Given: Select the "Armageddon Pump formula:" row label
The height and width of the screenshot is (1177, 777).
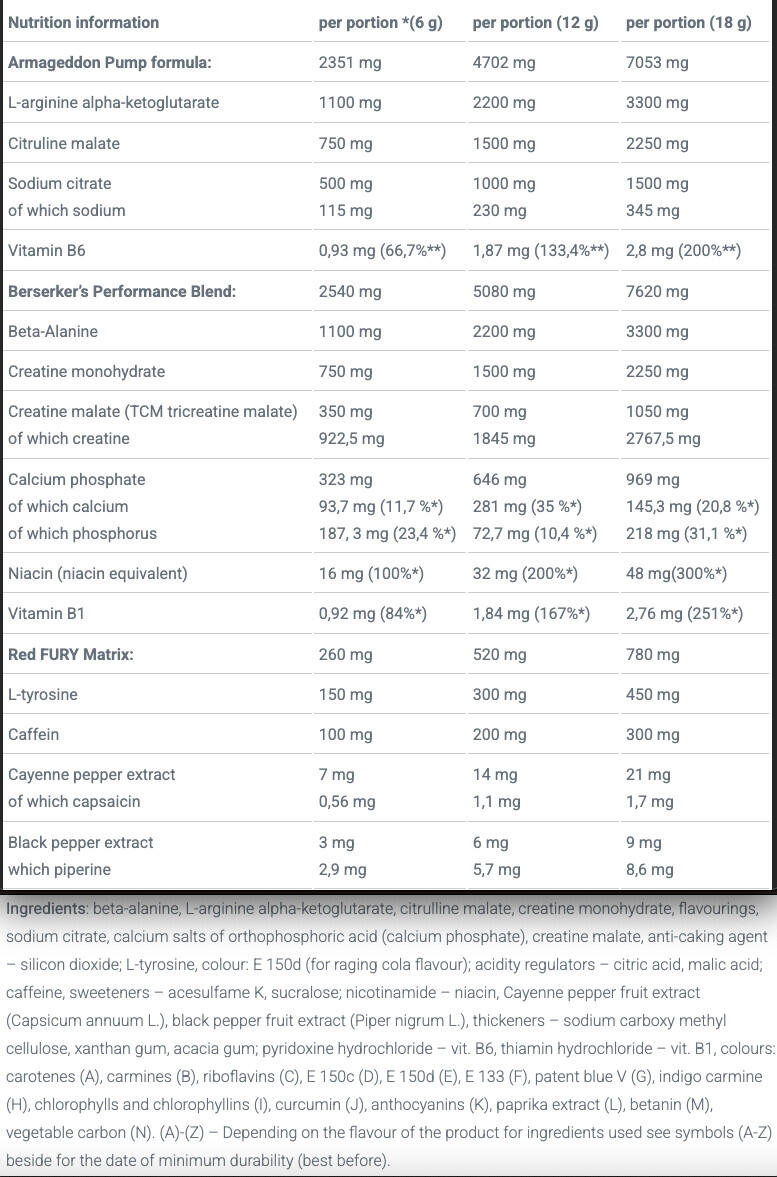Looking at the screenshot, I should [x=110, y=62].
